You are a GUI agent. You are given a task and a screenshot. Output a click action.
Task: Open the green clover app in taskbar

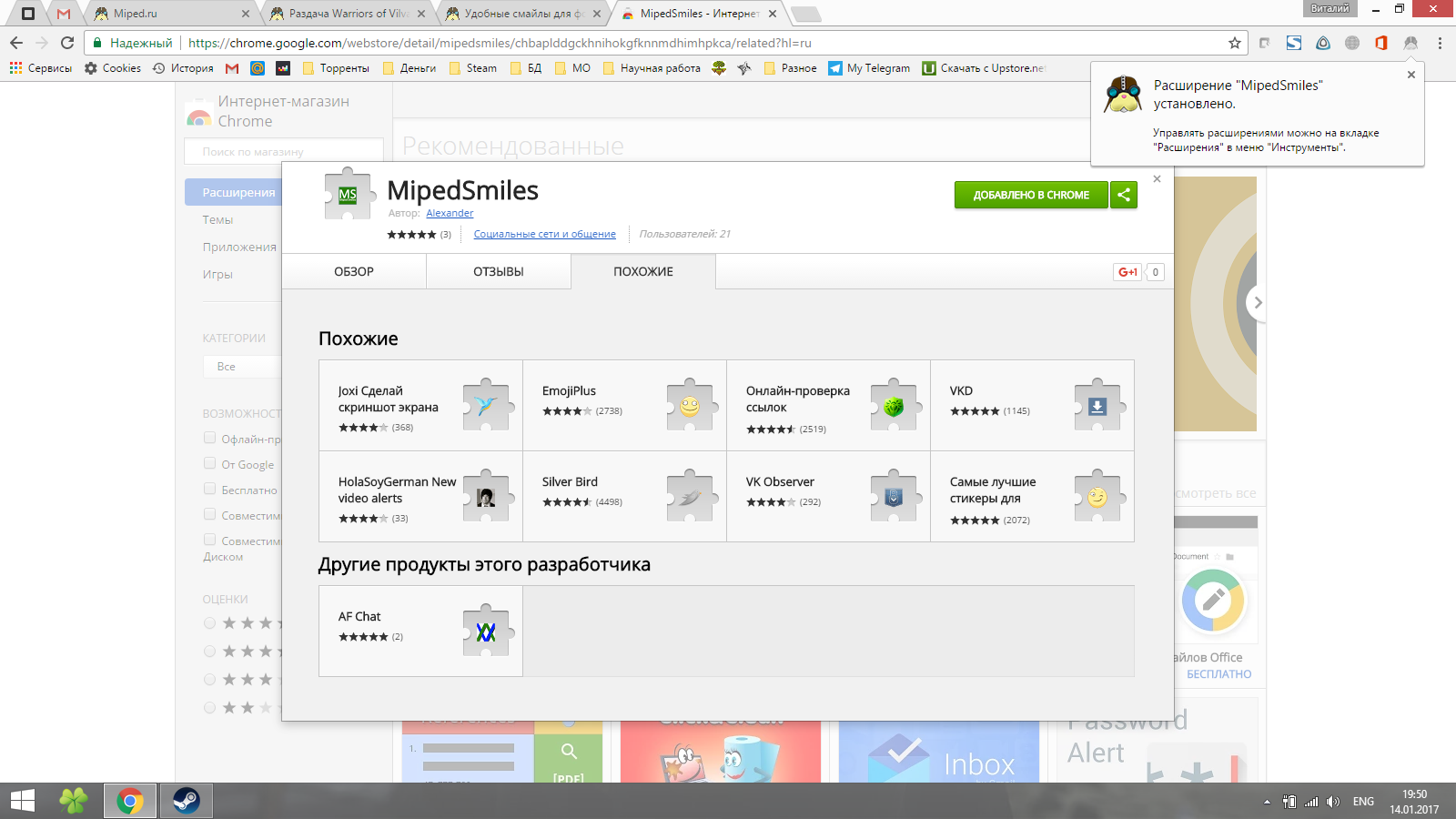[x=74, y=801]
